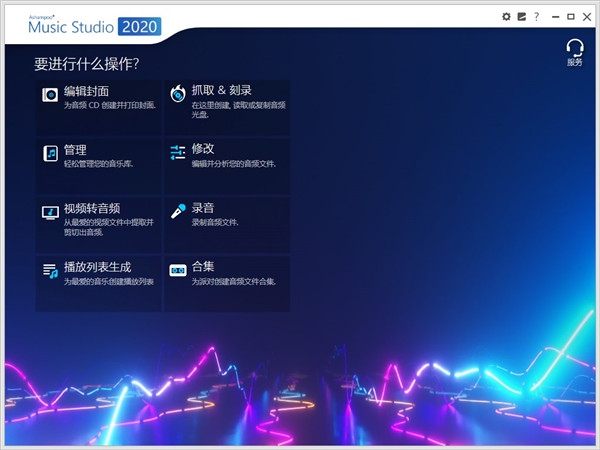Choose the 管理 title text

click(75, 150)
